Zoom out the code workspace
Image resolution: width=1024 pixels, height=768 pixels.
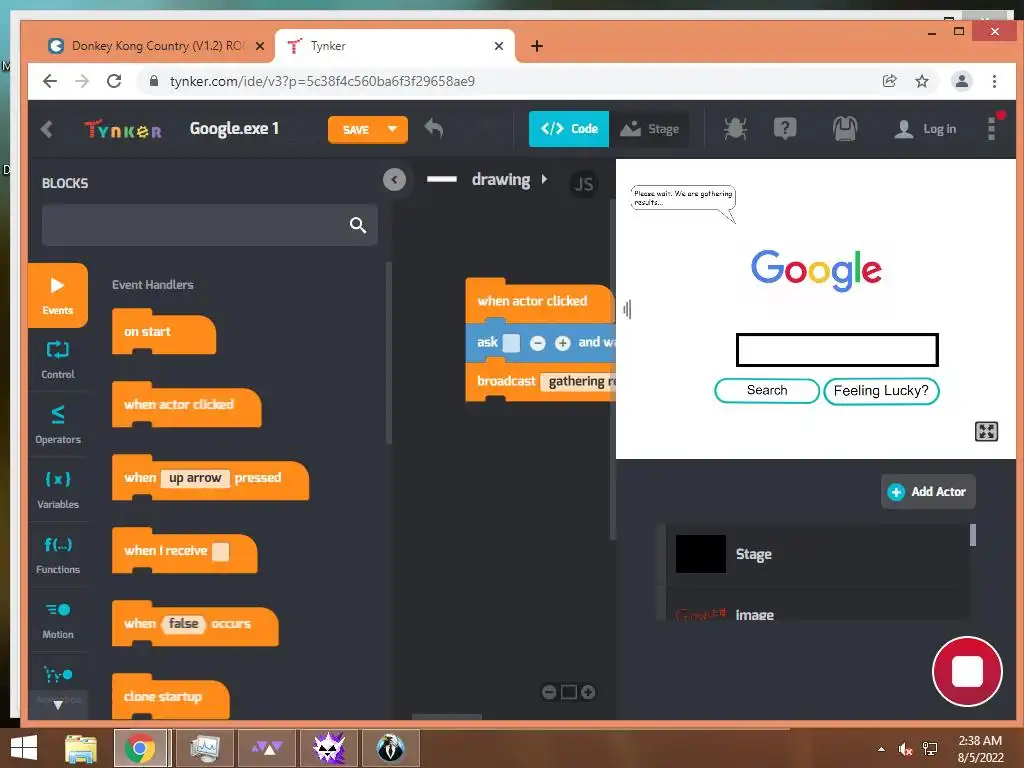pos(549,692)
